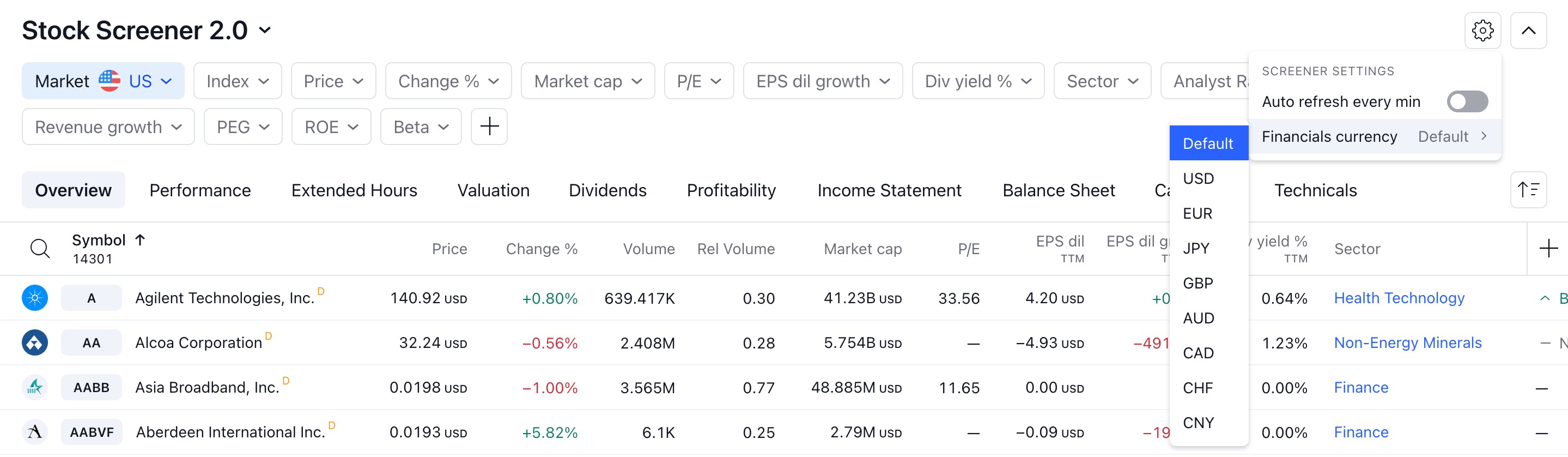The width and height of the screenshot is (1568, 457).
Task: Click the AABVF ticker symbol badge
Action: click(x=92, y=432)
